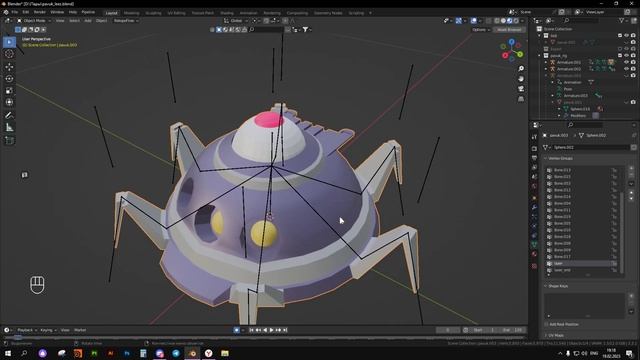Viewport: 640px width, 360px height.
Task: Select the Annotate pencil tool
Action: click(9, 116)
